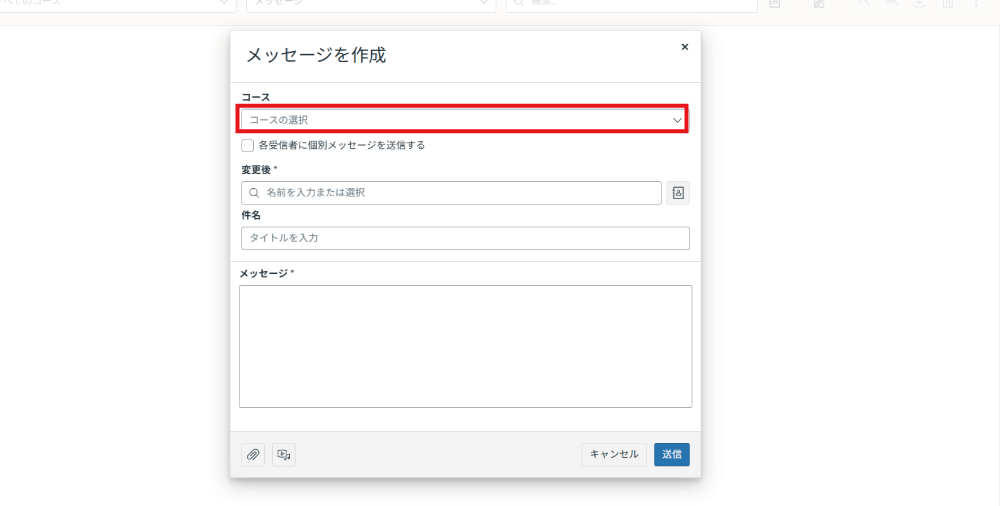
Task: Click the reply-all icon in inbox toolbar
Action: [891, 4]
